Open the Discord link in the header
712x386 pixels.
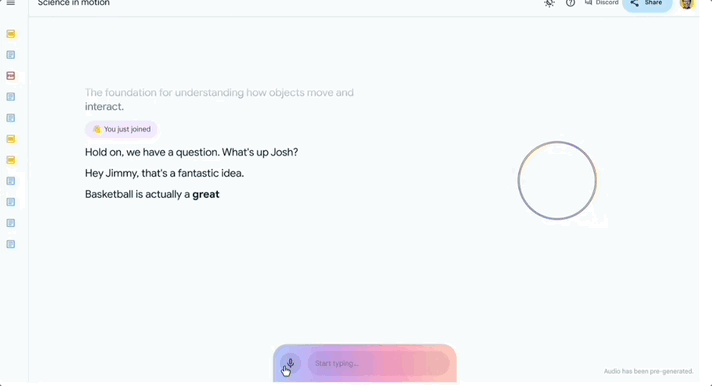(x=602, y=3)
